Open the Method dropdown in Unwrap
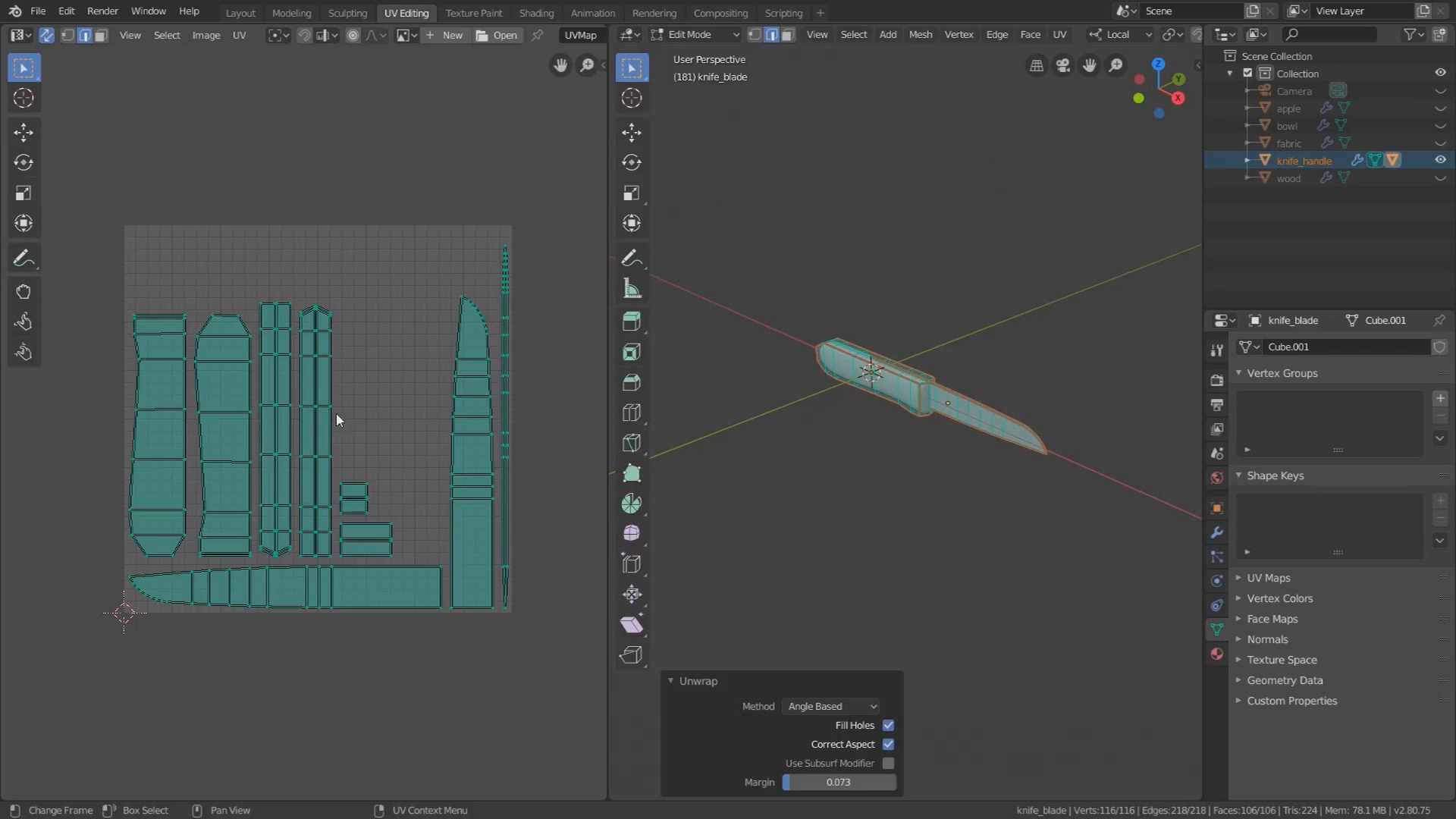 pos(831,706)
